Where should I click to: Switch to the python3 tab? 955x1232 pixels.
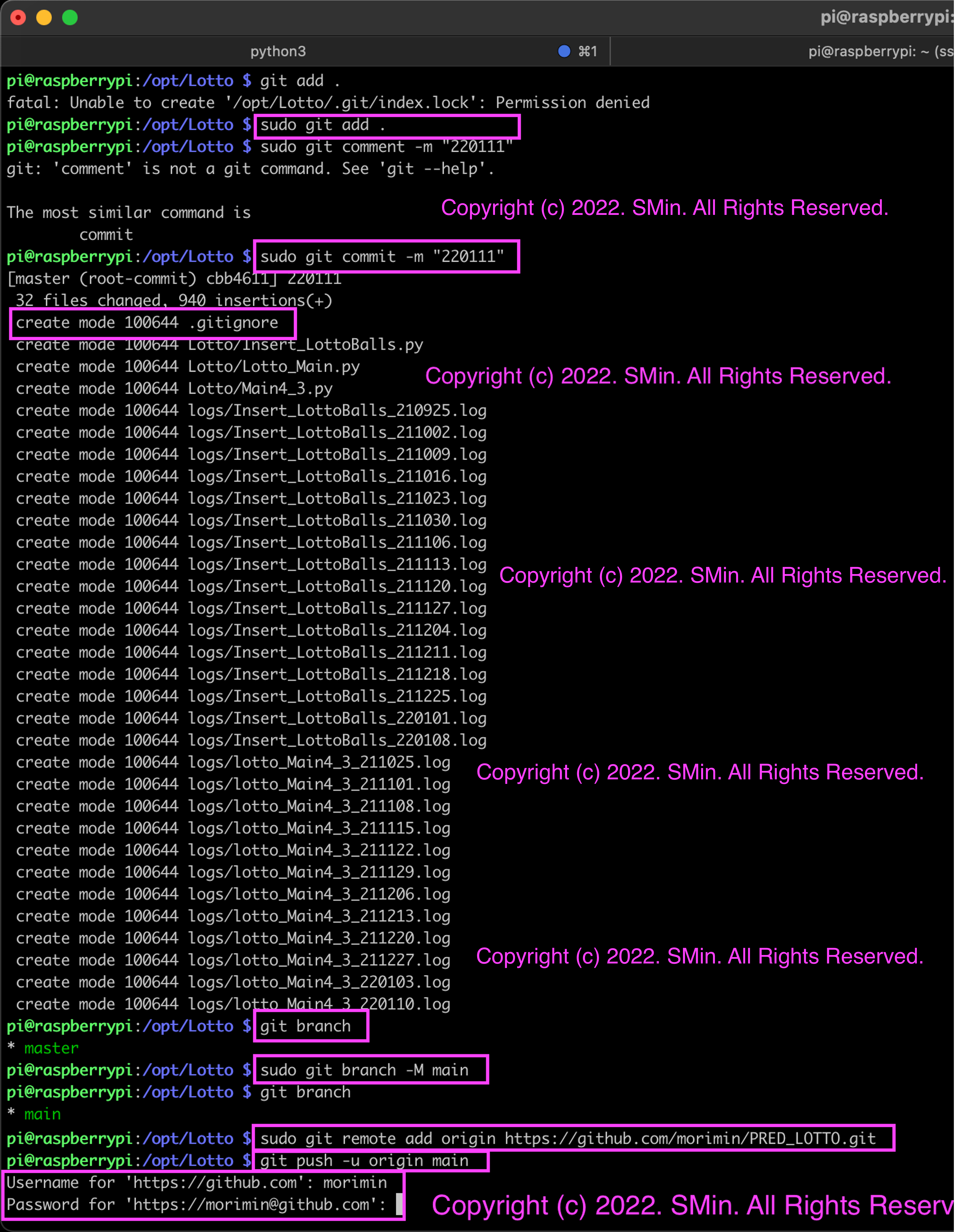click(278, 51)
